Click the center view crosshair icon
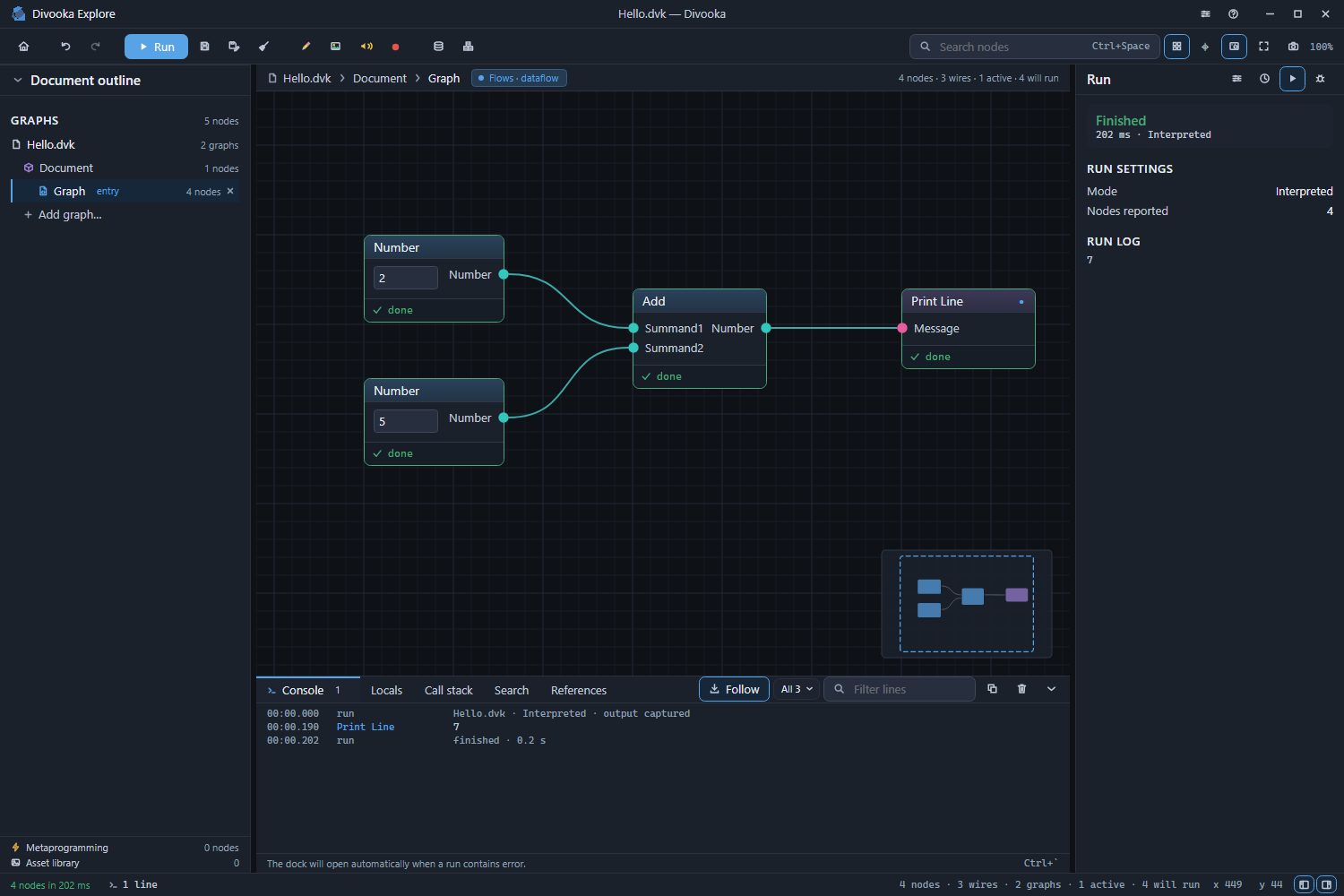The height and width of the screenshot is (896, 1344). click(1205, 47)
